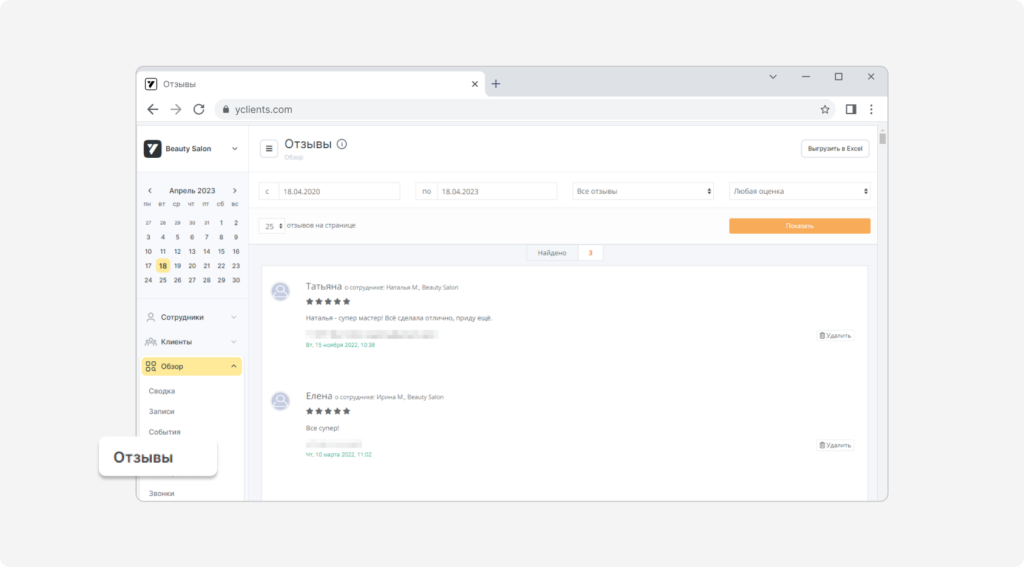Open the browser side panel icon
Image resolution: width=1024 pixels, height=567 pixels.
click(850, 110)
